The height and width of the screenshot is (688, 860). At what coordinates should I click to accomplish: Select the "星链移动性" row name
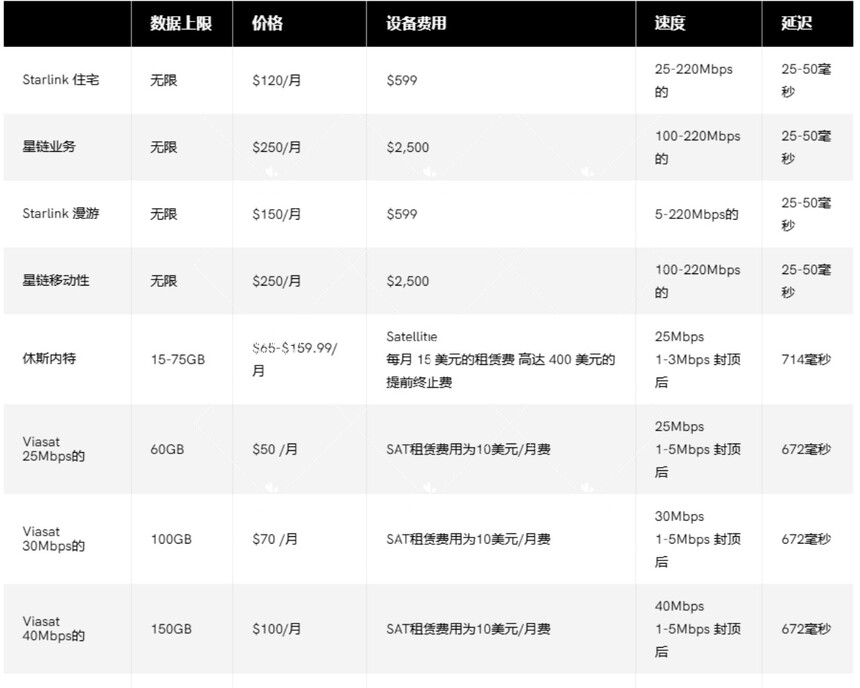tap(55, 281)
